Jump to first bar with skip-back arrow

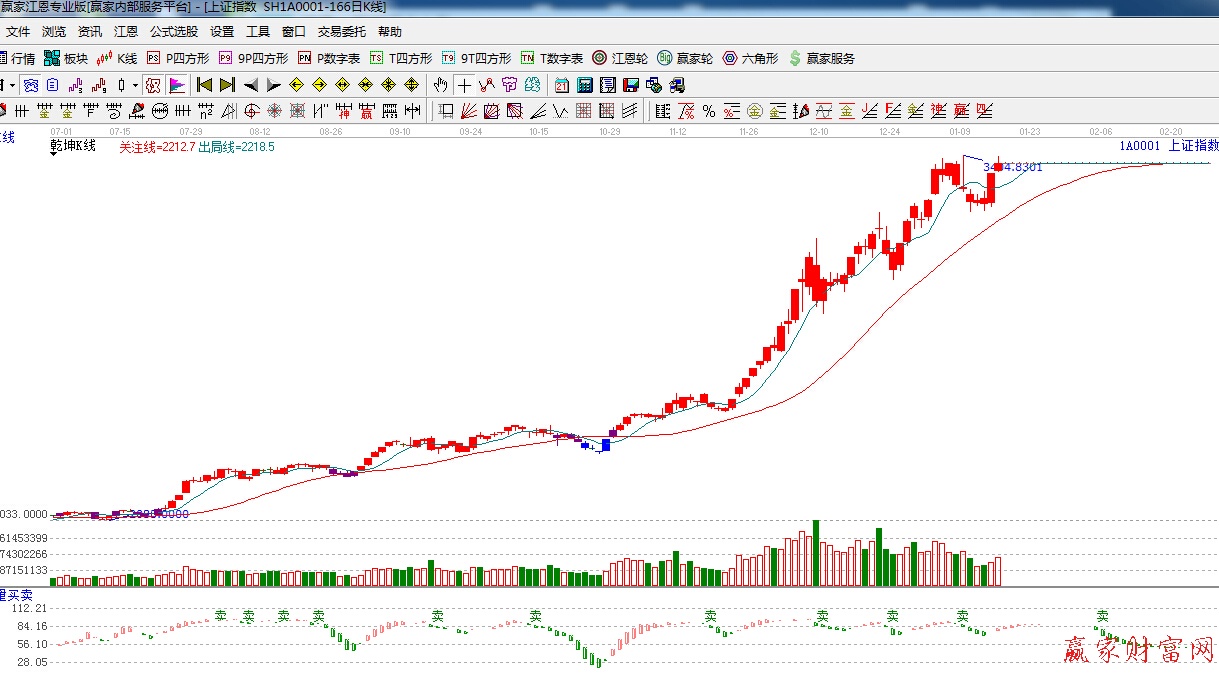(x=204, y=85)
